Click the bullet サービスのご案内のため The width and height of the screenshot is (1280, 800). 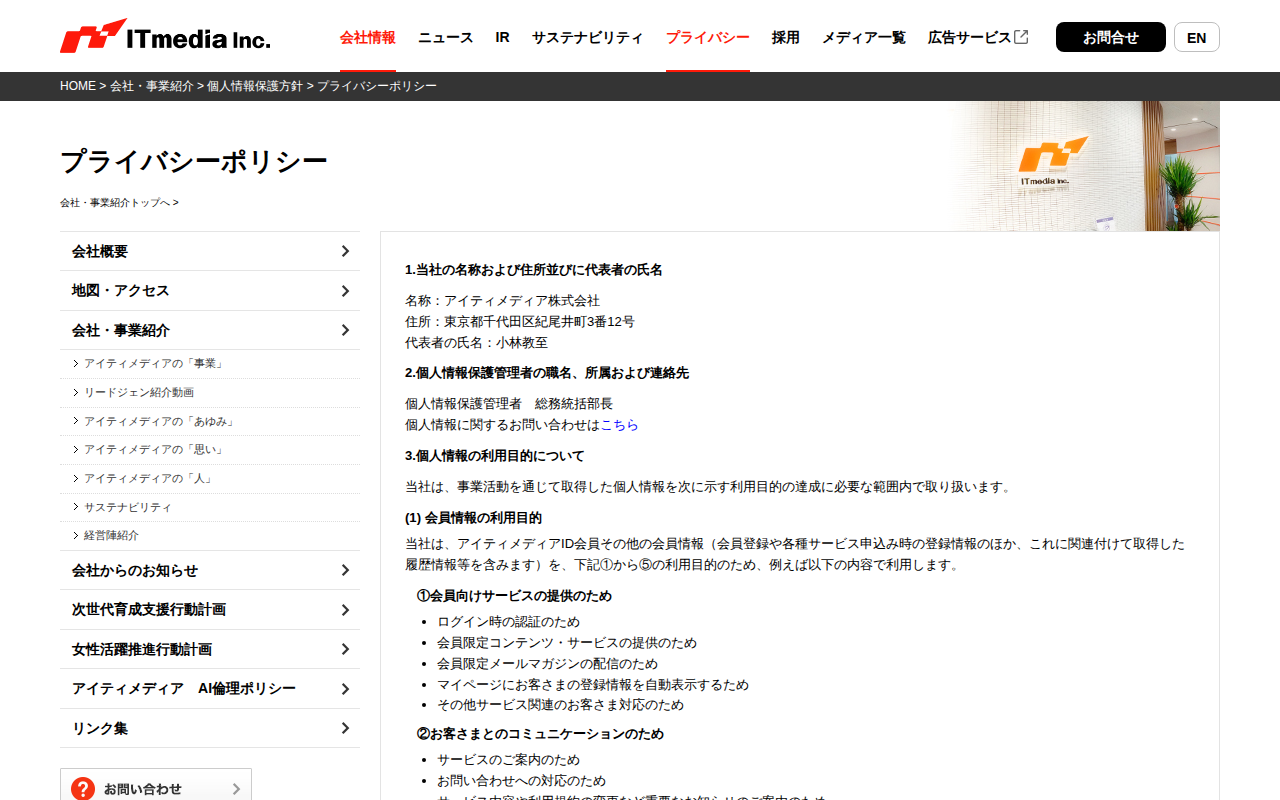508,760
